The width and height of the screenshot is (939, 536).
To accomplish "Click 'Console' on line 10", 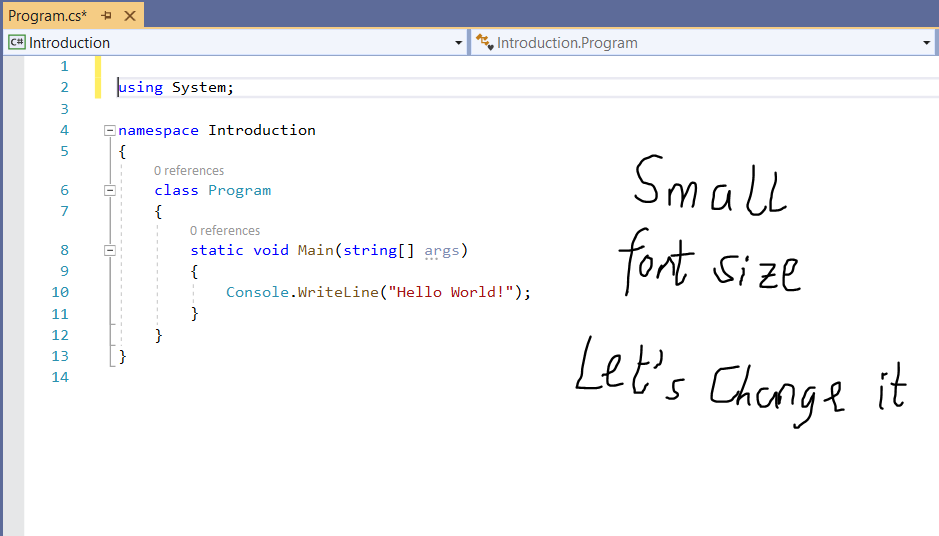I will pos(258,292).
